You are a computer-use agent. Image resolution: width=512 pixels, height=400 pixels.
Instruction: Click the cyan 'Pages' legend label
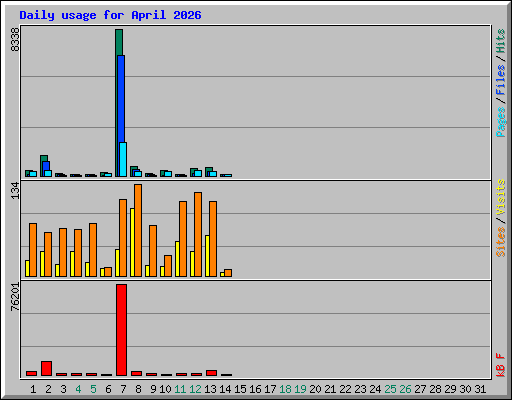(500, 122)
